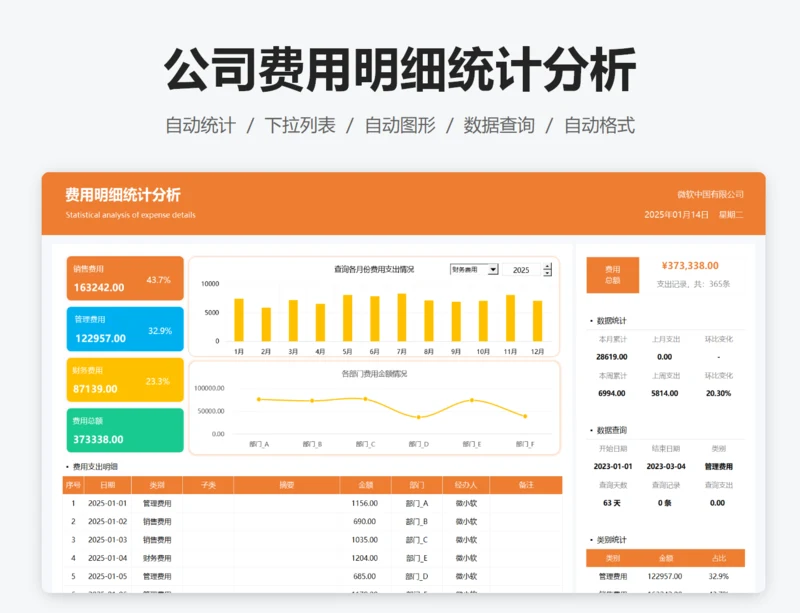The width and height of the screenshot is (800, 613).
Task: Click the 备注 column header
Action: pyautogui.click(x=526, y=485)
